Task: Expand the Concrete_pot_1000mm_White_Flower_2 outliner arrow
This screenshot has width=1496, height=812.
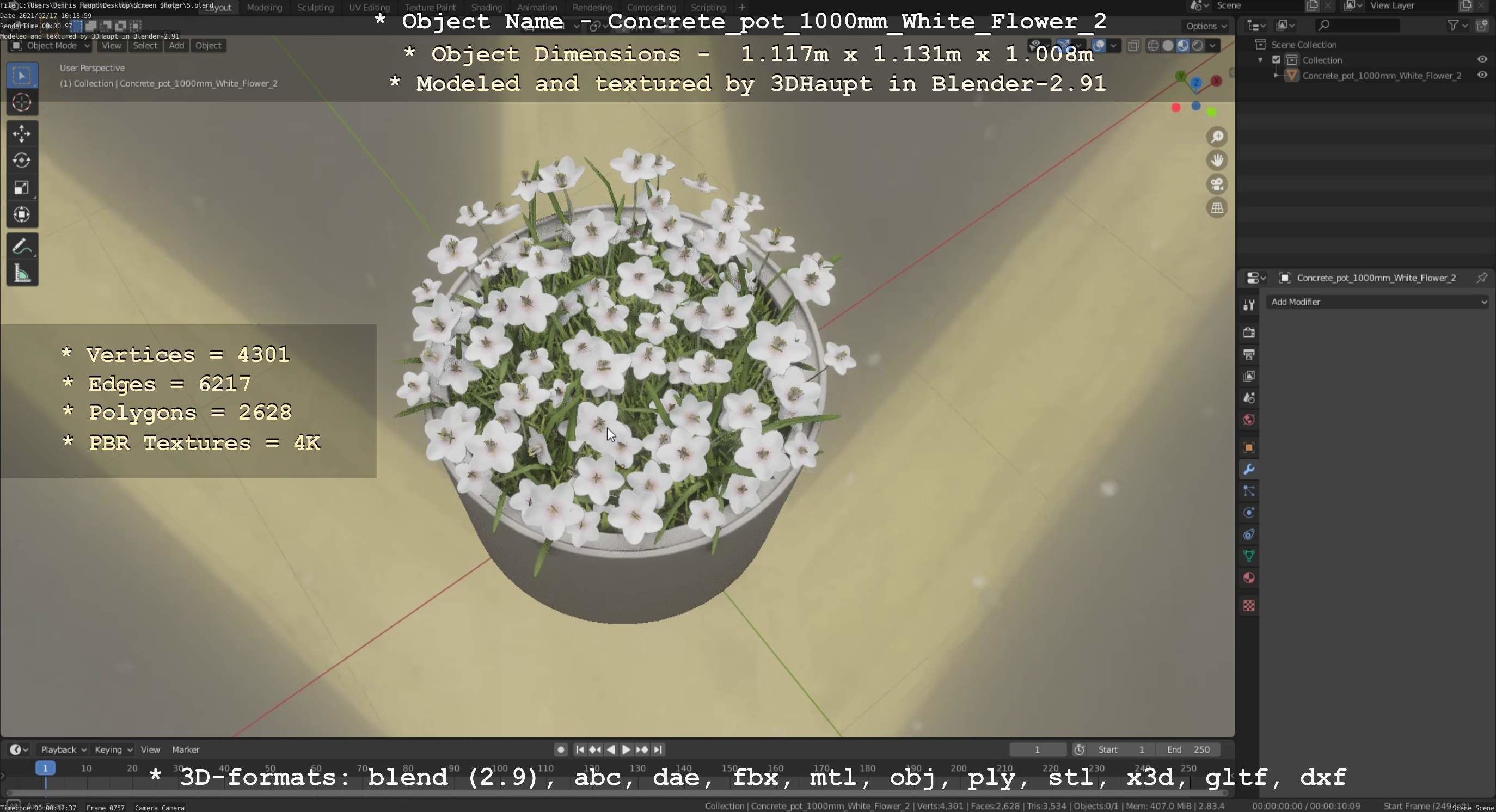Action: 1276,76
